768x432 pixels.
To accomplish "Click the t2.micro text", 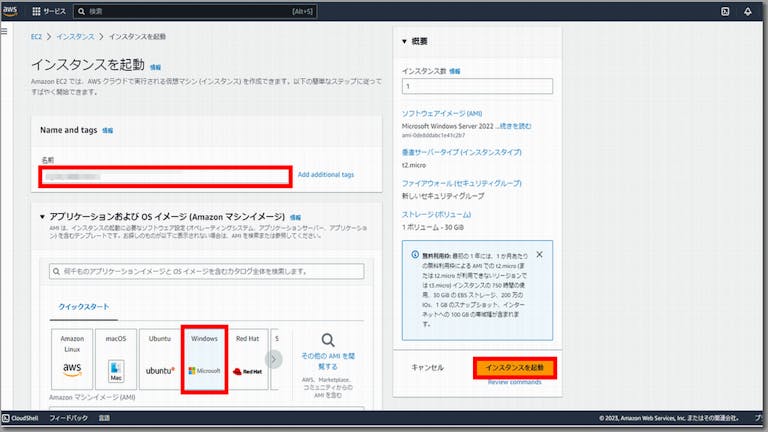I will pos(414,166).
